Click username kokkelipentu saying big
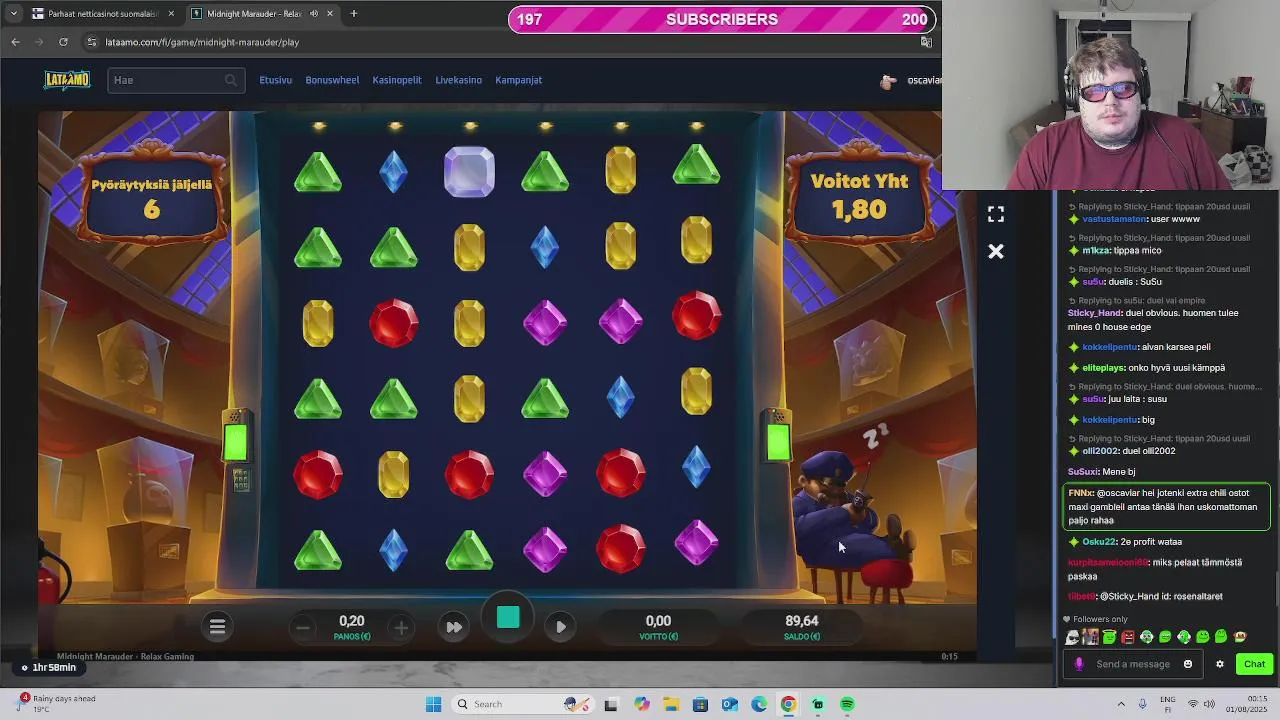Screen dimensions: 1280x720 point(1109,420)
